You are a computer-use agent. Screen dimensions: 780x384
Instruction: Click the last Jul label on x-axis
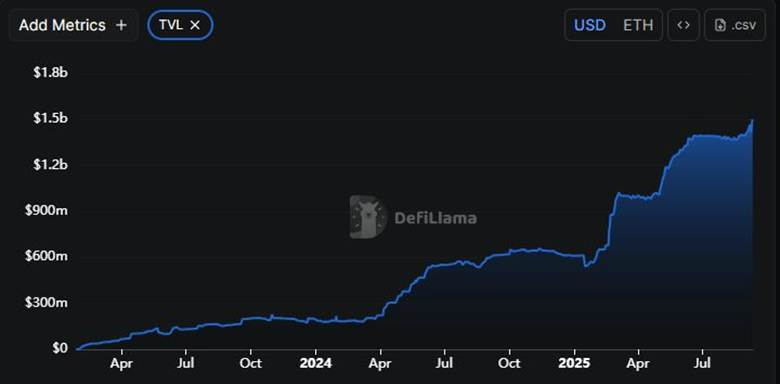pyautogui.click(x=703, y=363)
